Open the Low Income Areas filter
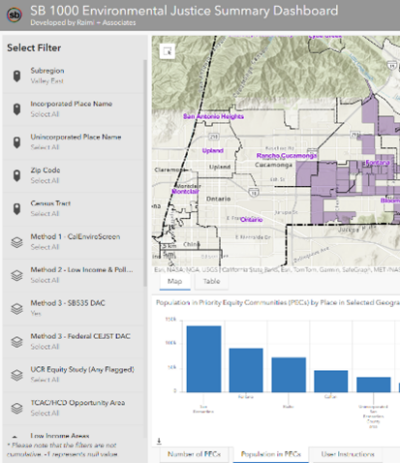The image size is (400, 463). click(x=73, y=433)
